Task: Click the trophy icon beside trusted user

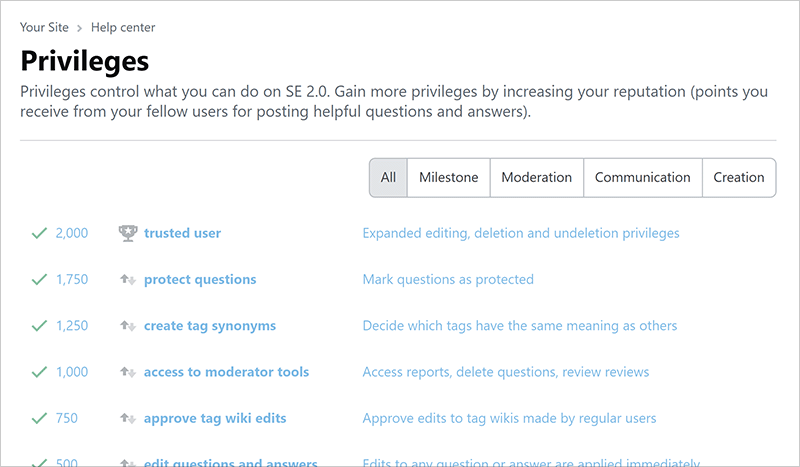Action: click(x=127, y=233)
